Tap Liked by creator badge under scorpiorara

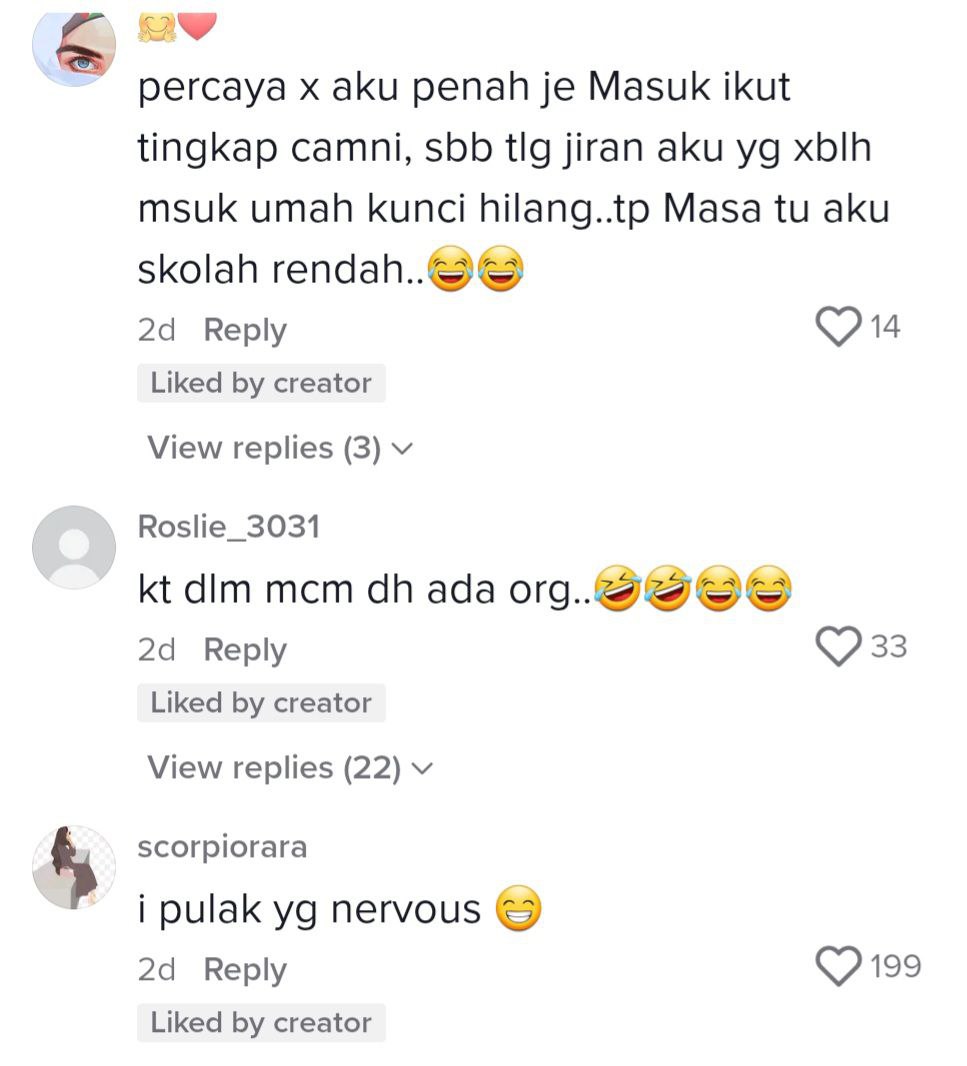[x=261, y=1022]
